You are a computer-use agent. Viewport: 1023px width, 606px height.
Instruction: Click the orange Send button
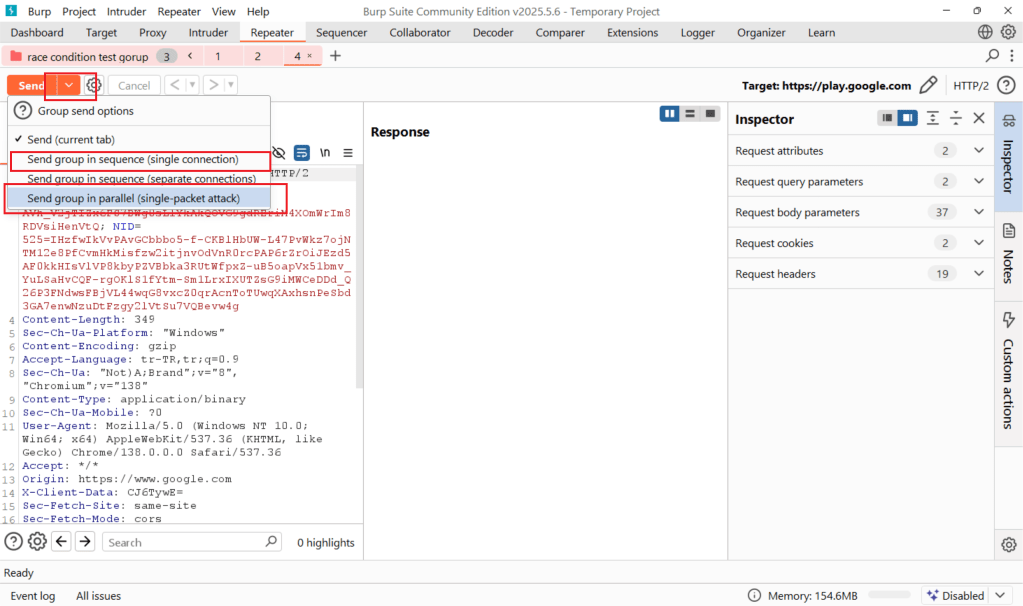coord(31,86)
